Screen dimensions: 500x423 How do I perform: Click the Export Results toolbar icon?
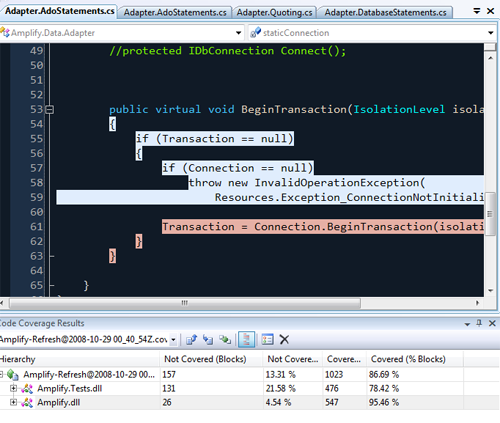[x=191, y=340]
